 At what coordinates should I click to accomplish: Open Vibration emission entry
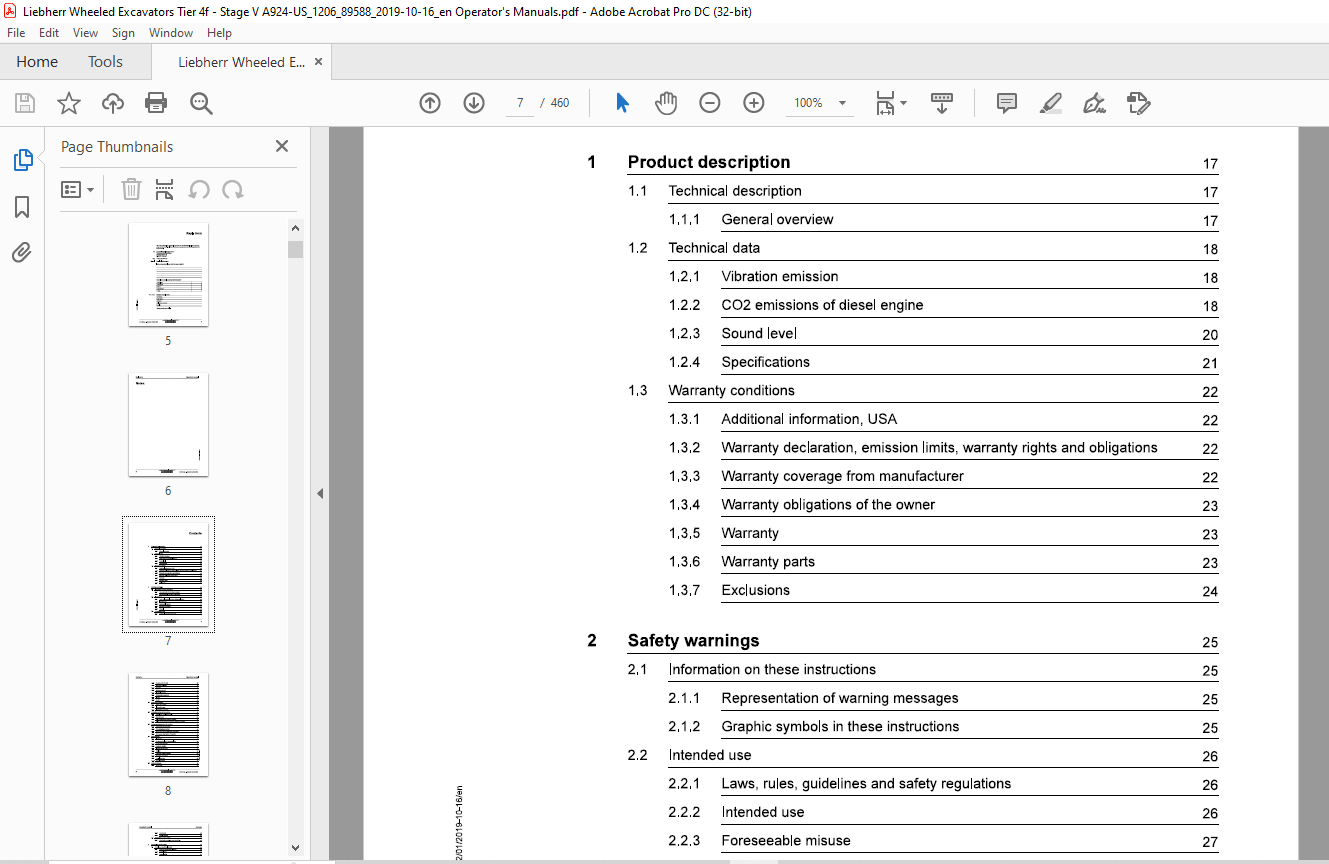[780, 276]
